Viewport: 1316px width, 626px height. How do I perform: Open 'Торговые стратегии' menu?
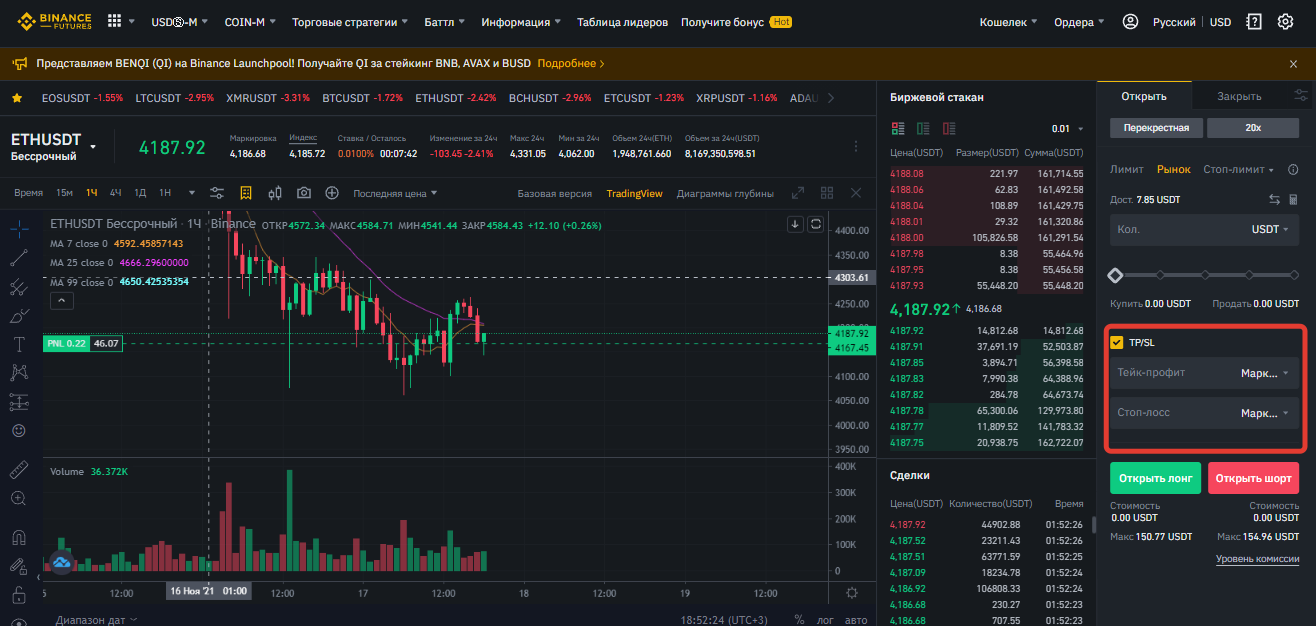point(351,22)
